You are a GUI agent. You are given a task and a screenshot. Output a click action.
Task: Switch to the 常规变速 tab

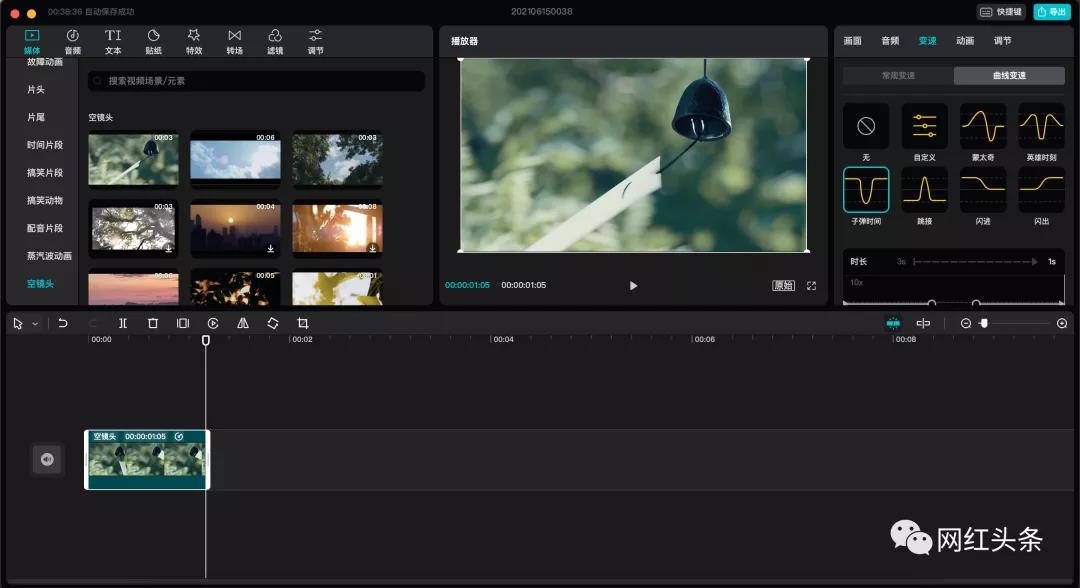[x=898, y=76]
